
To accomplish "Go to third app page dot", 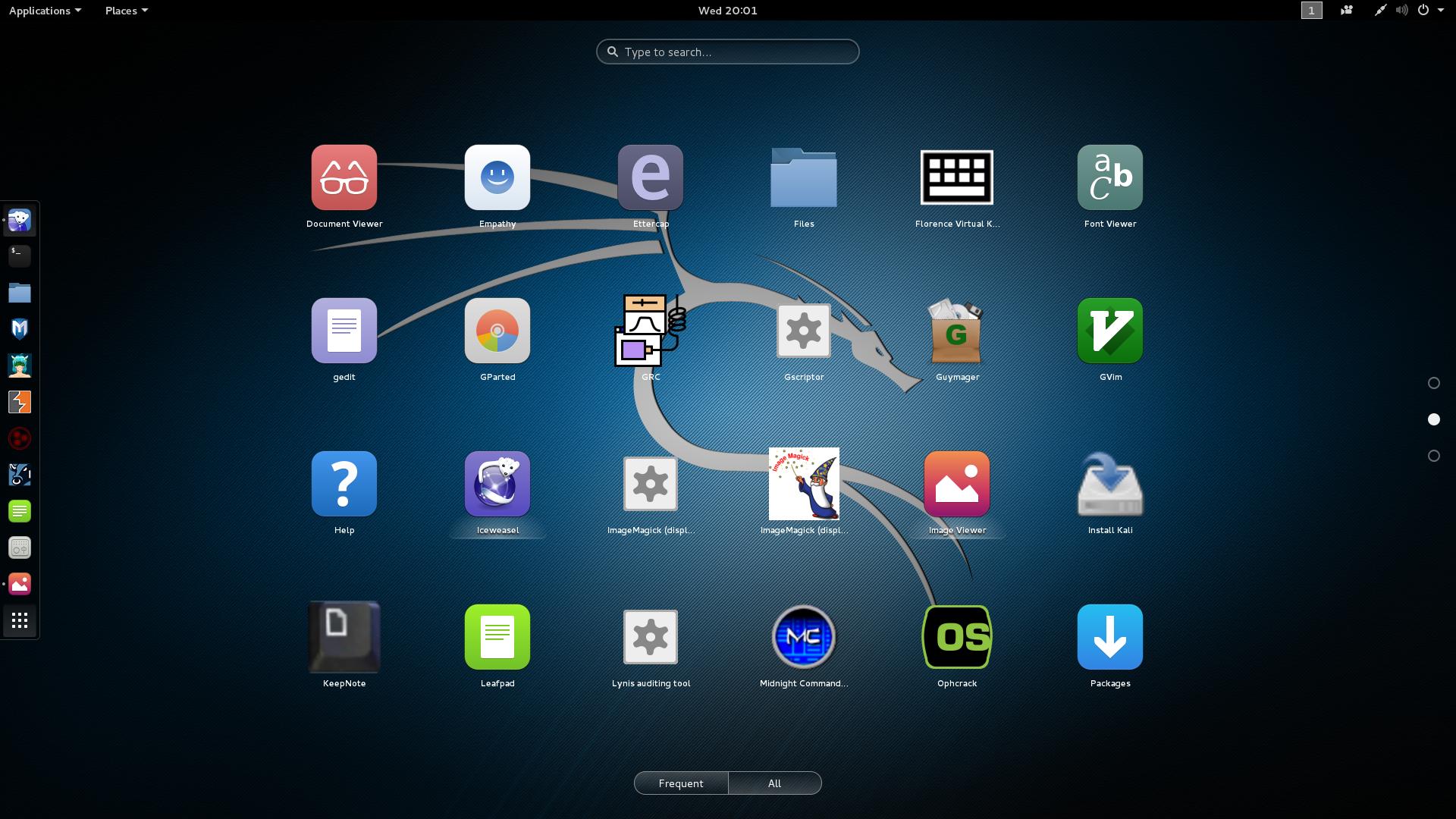I will pos(1433,456).
